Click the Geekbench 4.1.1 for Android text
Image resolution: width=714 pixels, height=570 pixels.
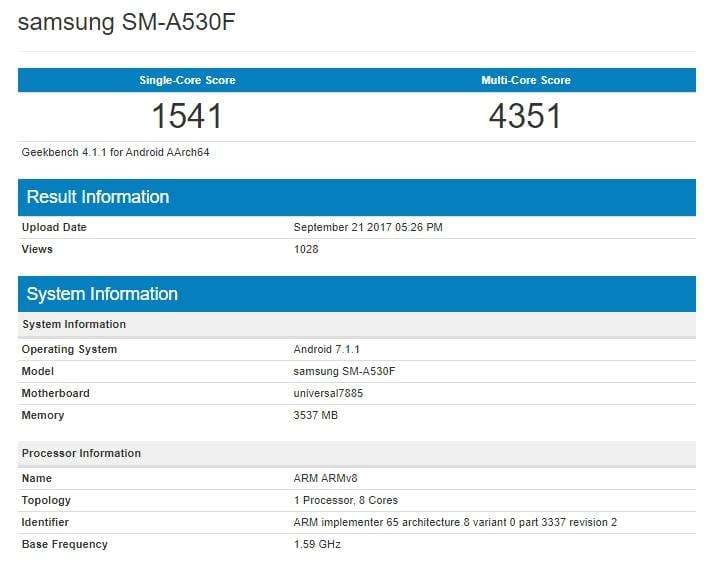tap(116, 153)
